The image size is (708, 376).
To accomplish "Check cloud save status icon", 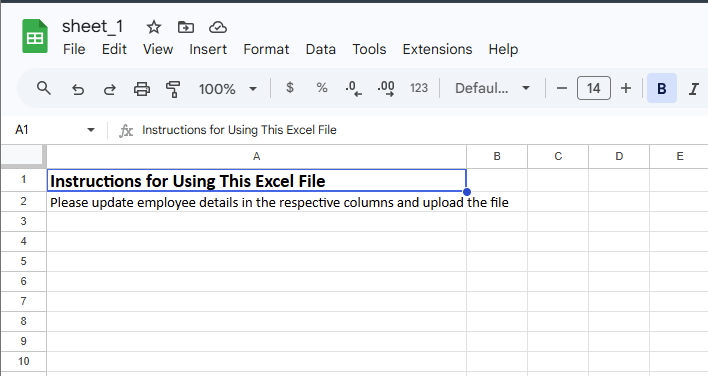I will coord(218,27).
